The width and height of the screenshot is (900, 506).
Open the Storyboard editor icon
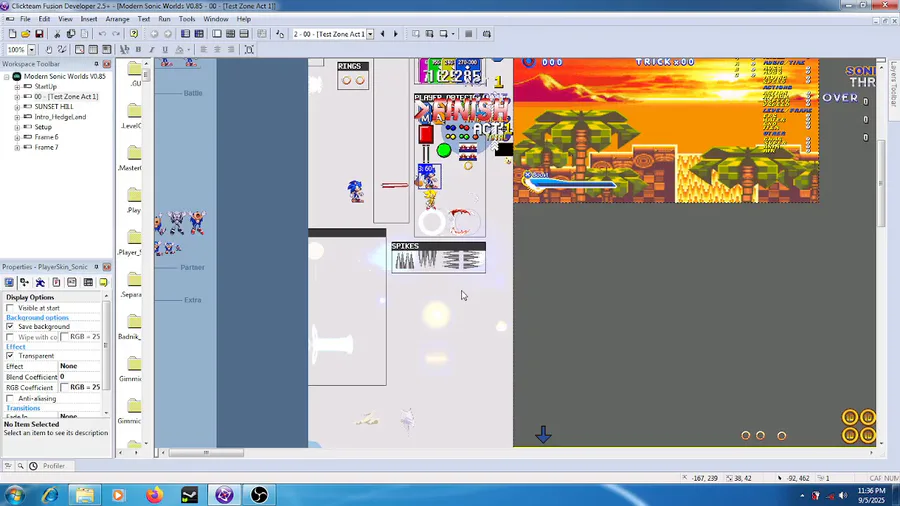click(x=185, y=34)
